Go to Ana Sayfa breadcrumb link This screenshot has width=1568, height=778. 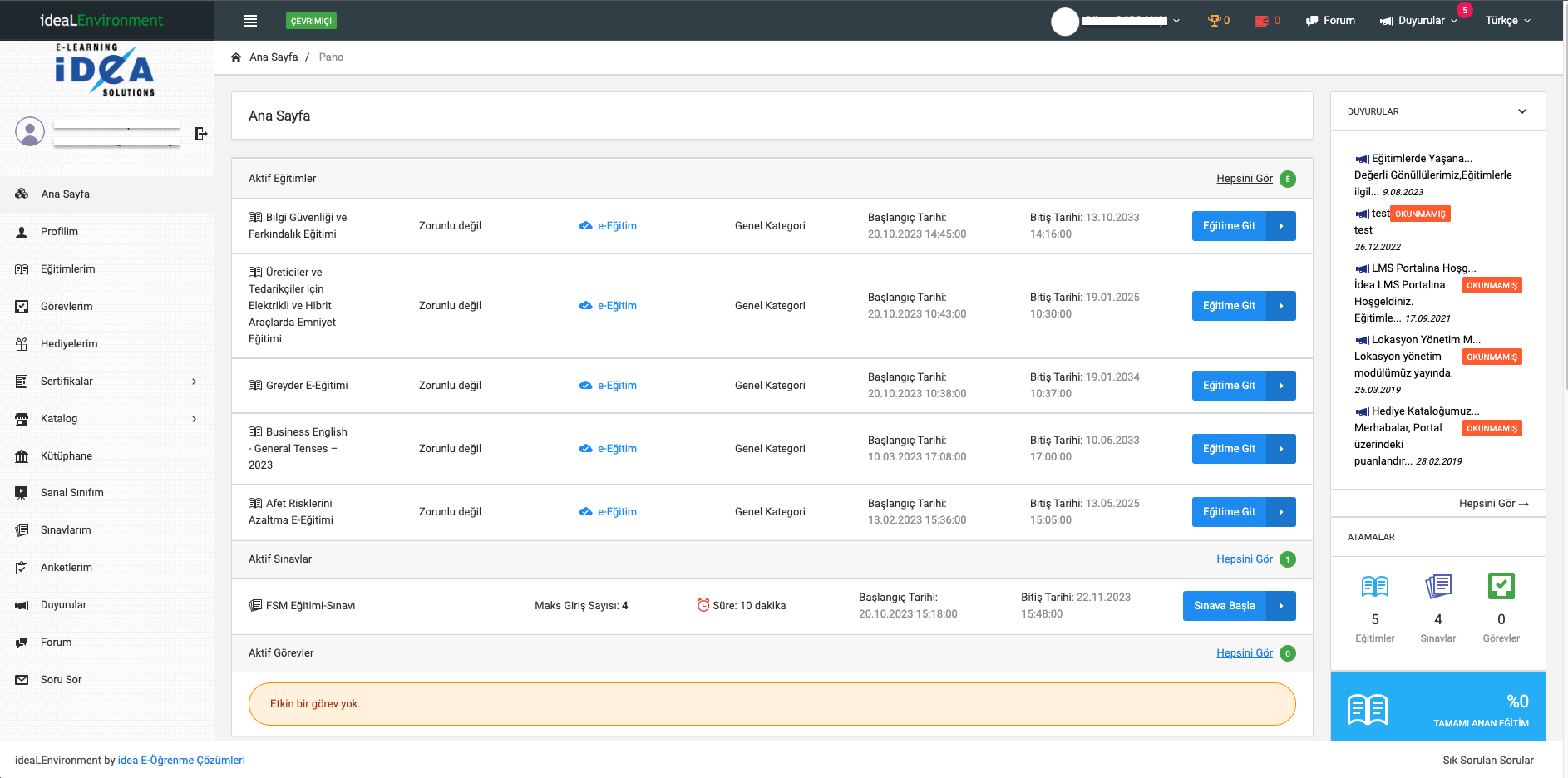274,57
